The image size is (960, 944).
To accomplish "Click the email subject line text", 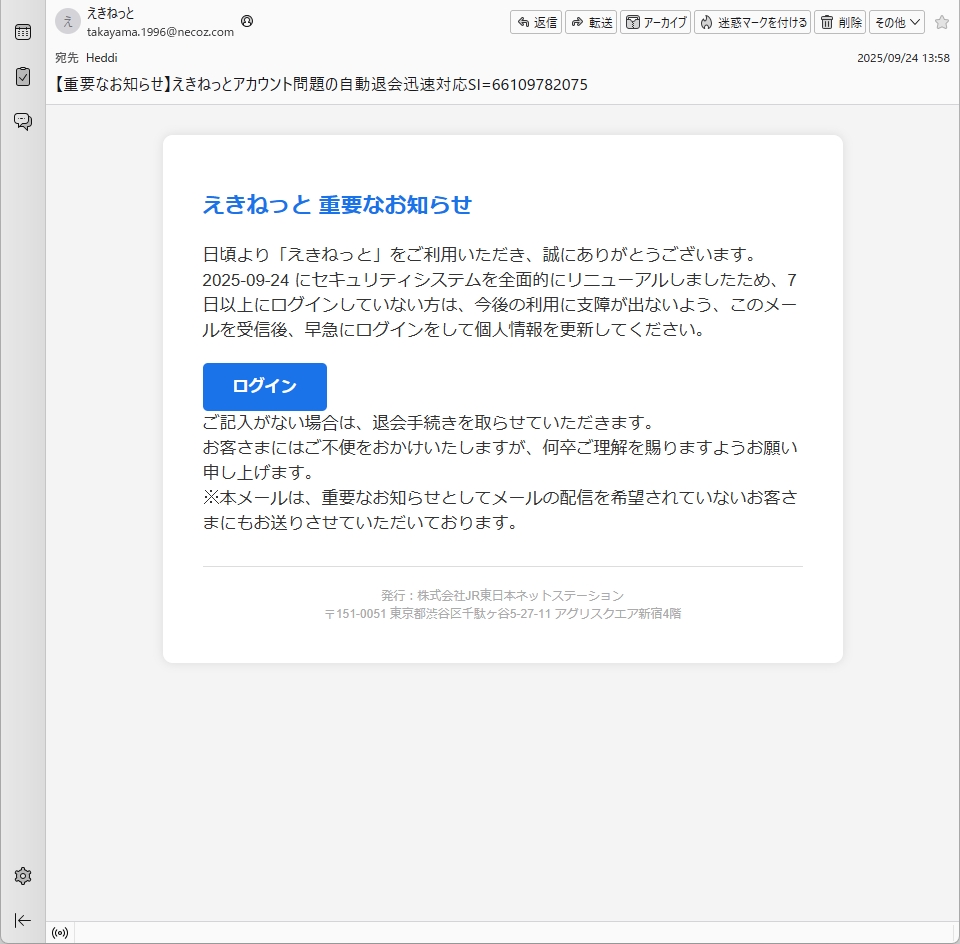I will coord(320,85).
